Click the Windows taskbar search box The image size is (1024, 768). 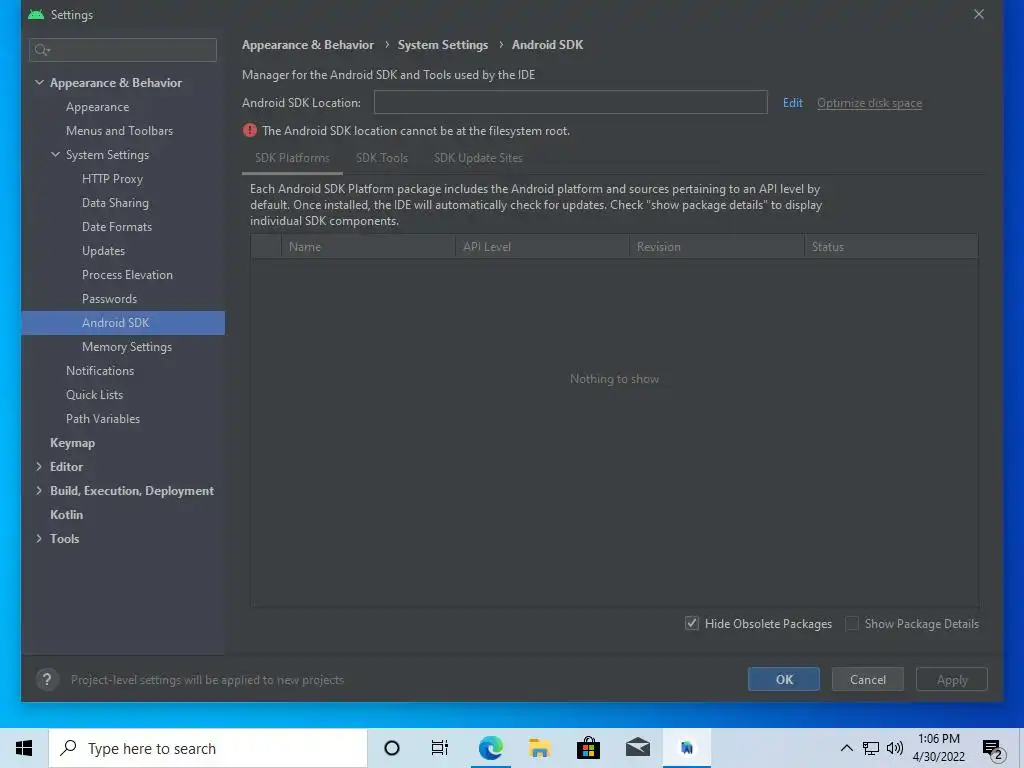point(208,748)
